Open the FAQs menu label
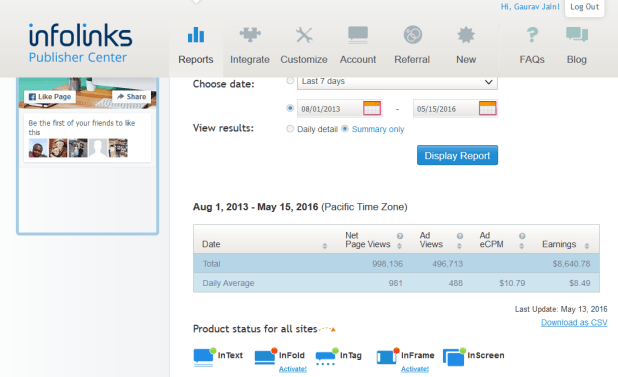This screenshot has width=618, height=377. pyautogui.click(x=532, y=59)
